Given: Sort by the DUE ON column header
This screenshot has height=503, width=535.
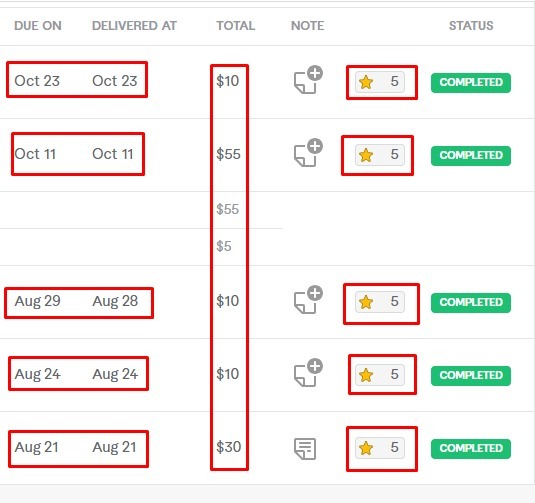Looking at the screenshot, I should point(38,26).
